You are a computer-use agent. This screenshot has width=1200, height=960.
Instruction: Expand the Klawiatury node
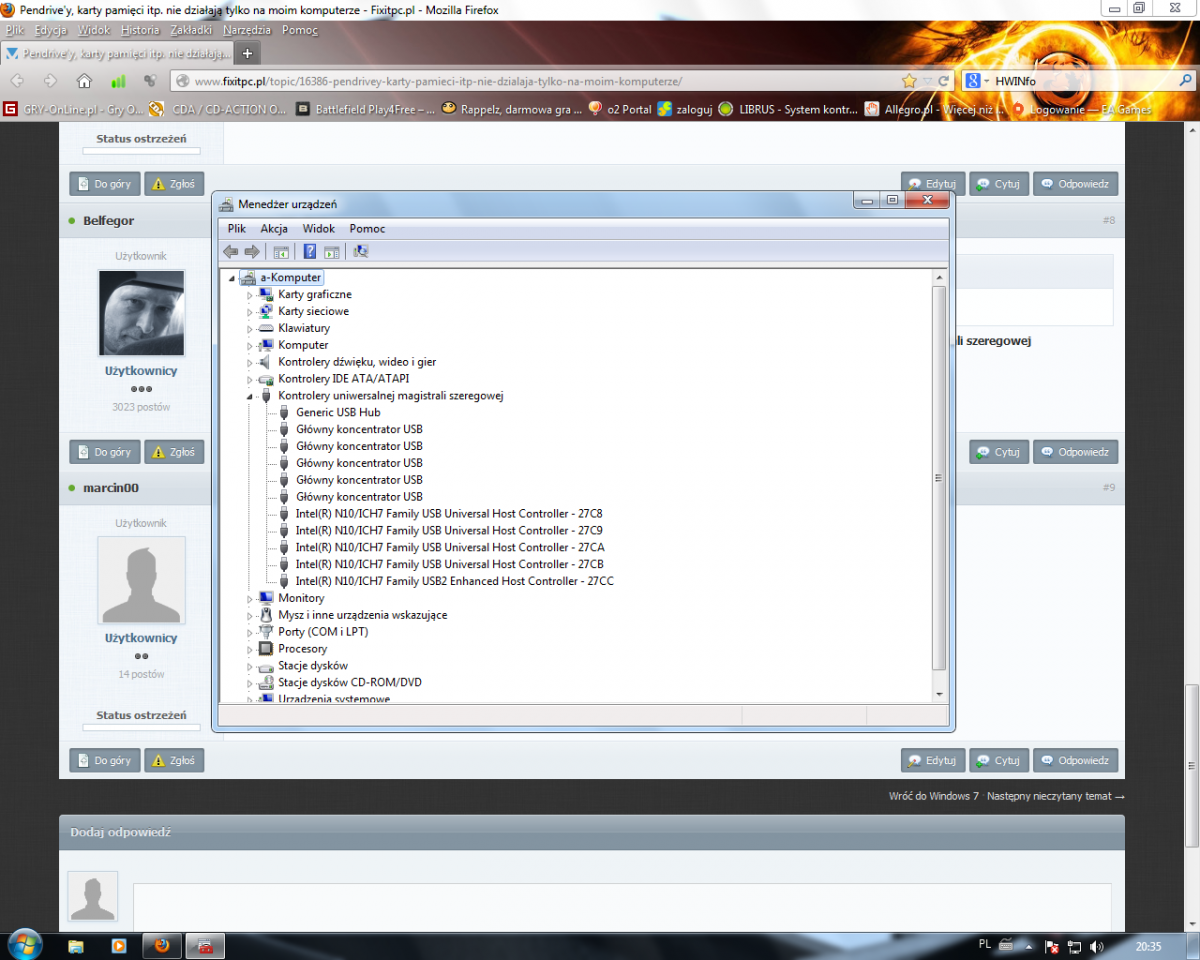coord(251,329)
